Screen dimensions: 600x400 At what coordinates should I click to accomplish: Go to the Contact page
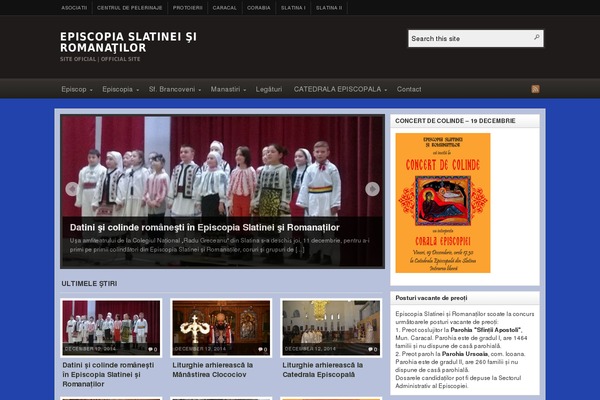point(409,89)
